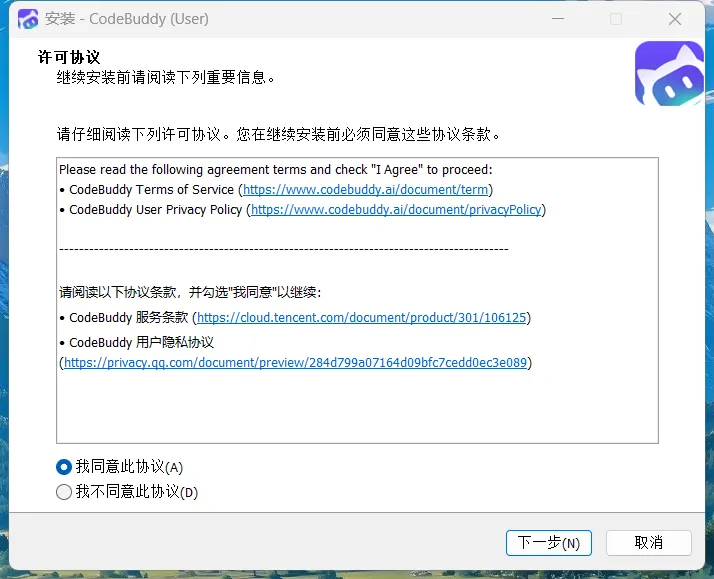
Task: Minimize the installer window
Action: (x=558, y=19)
